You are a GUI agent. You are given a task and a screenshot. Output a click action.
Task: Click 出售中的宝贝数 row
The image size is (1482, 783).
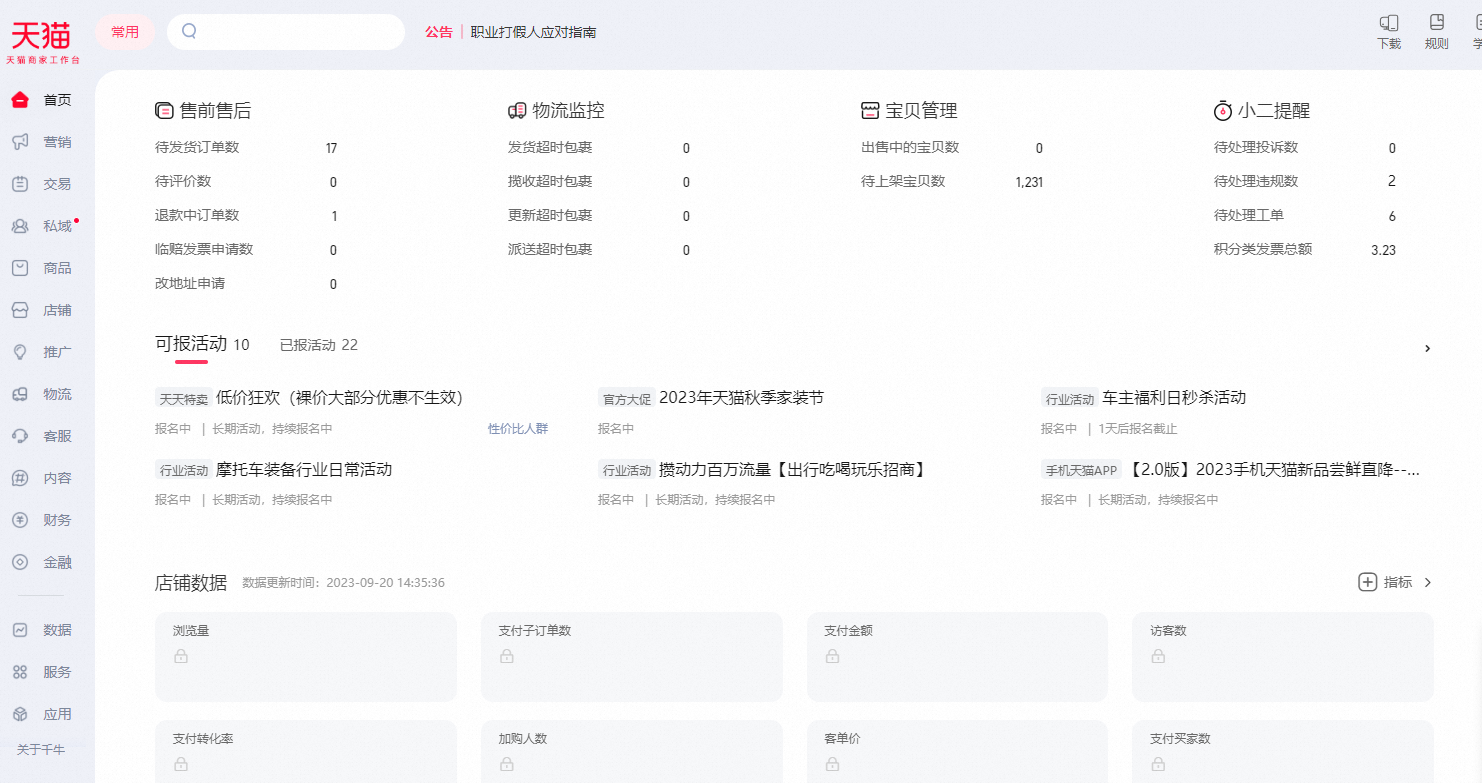952,148
